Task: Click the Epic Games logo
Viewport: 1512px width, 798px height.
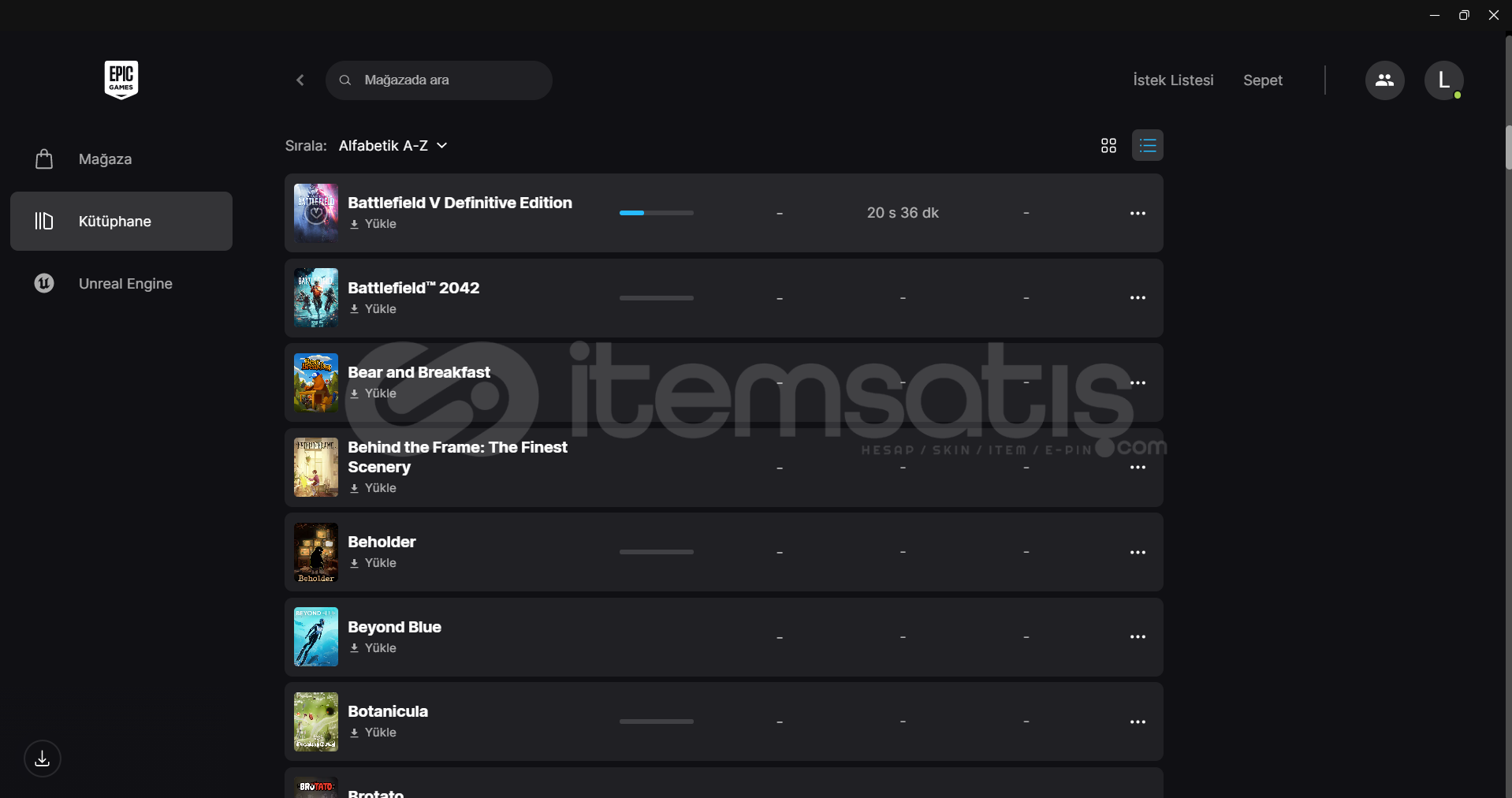Action: [121, 80]
